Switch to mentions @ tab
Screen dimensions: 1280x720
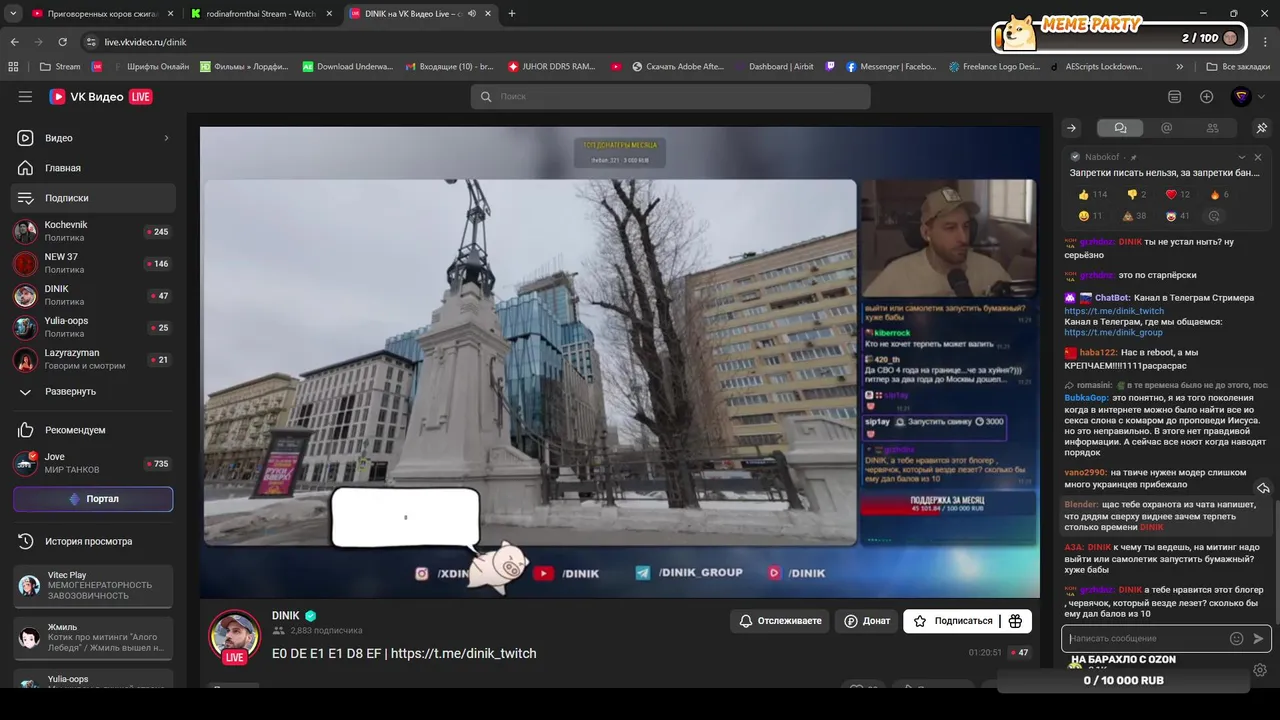click(1166, 128)
